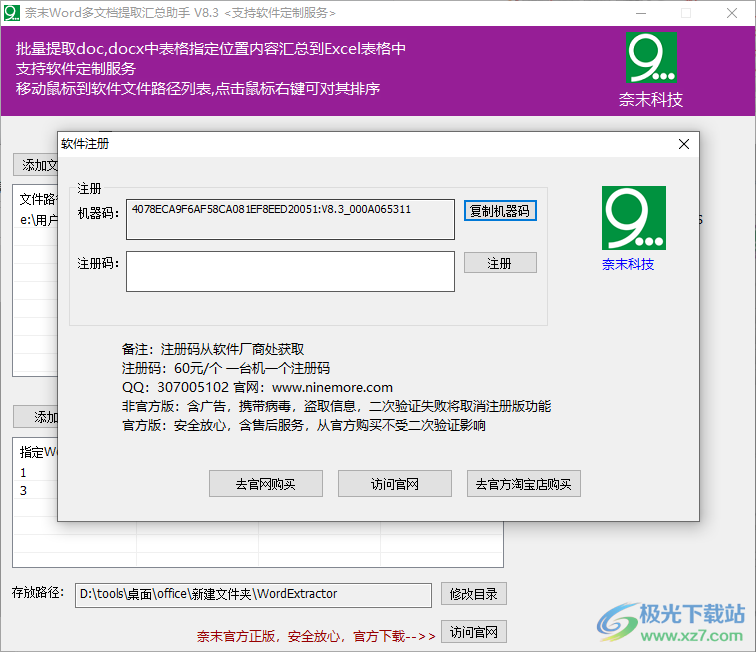Click 访问官网 button in registration dialog
This screenshot has width=756, height=652.
(395, 484)
